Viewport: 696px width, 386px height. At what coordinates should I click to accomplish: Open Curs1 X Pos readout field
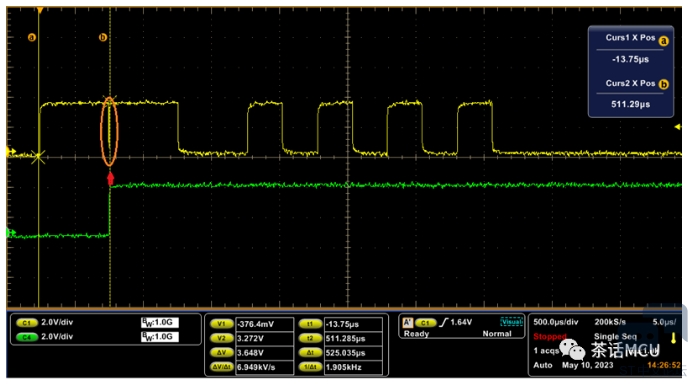tap(630, 59)
